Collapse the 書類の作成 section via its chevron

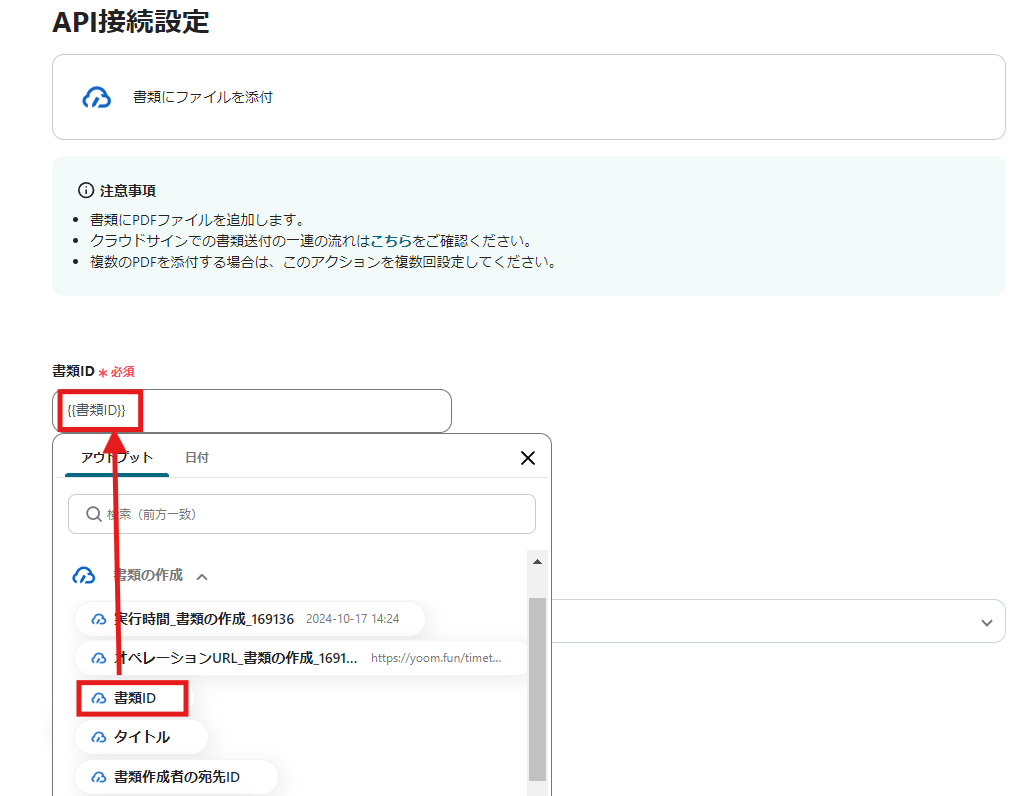[x=203, y=575]
